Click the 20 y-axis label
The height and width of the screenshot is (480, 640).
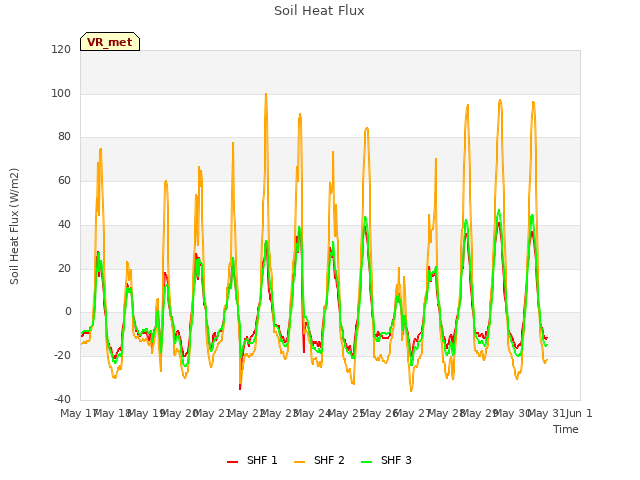[64, 269]
